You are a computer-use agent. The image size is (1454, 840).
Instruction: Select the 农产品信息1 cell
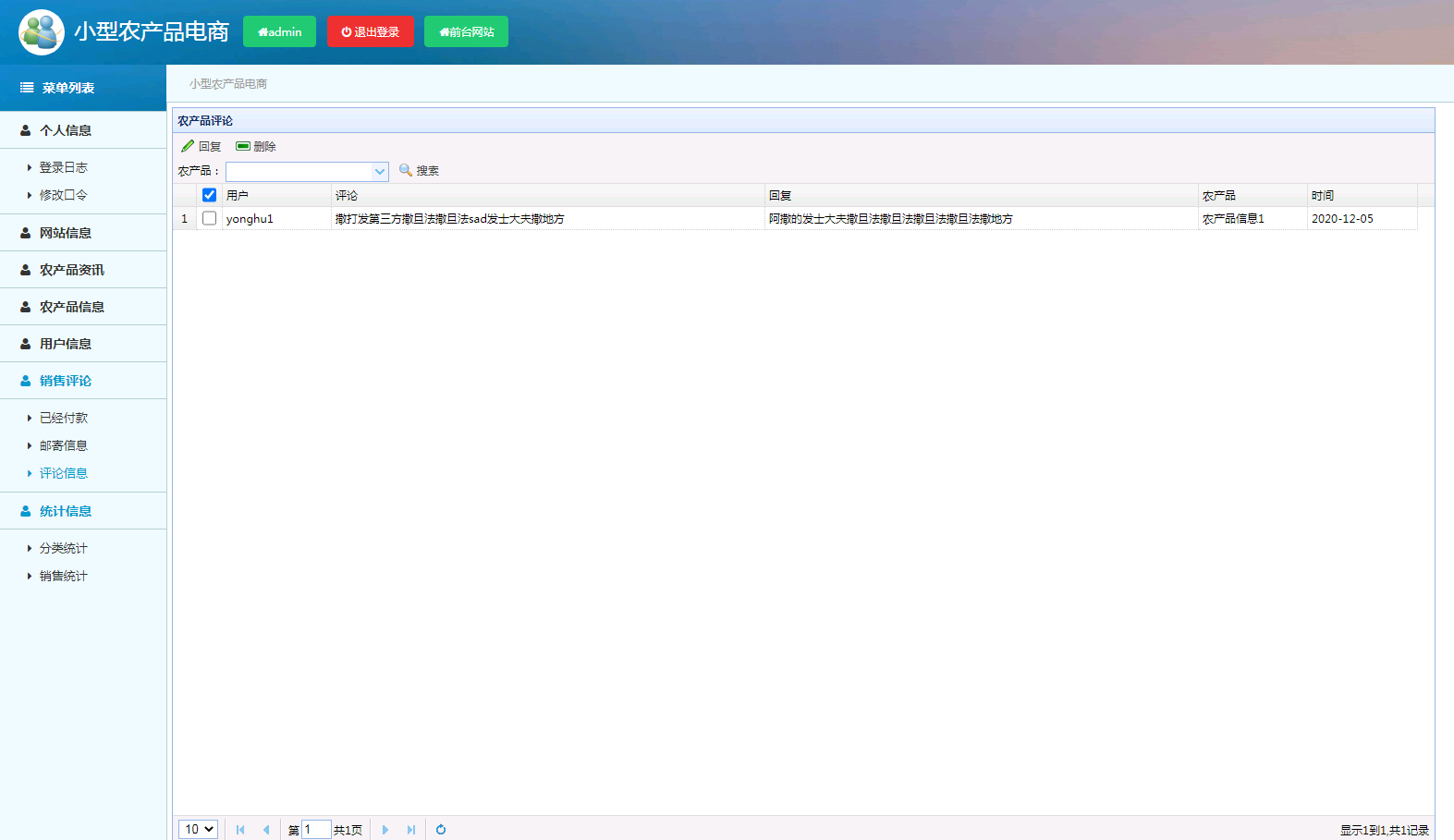pos(1252,218)
